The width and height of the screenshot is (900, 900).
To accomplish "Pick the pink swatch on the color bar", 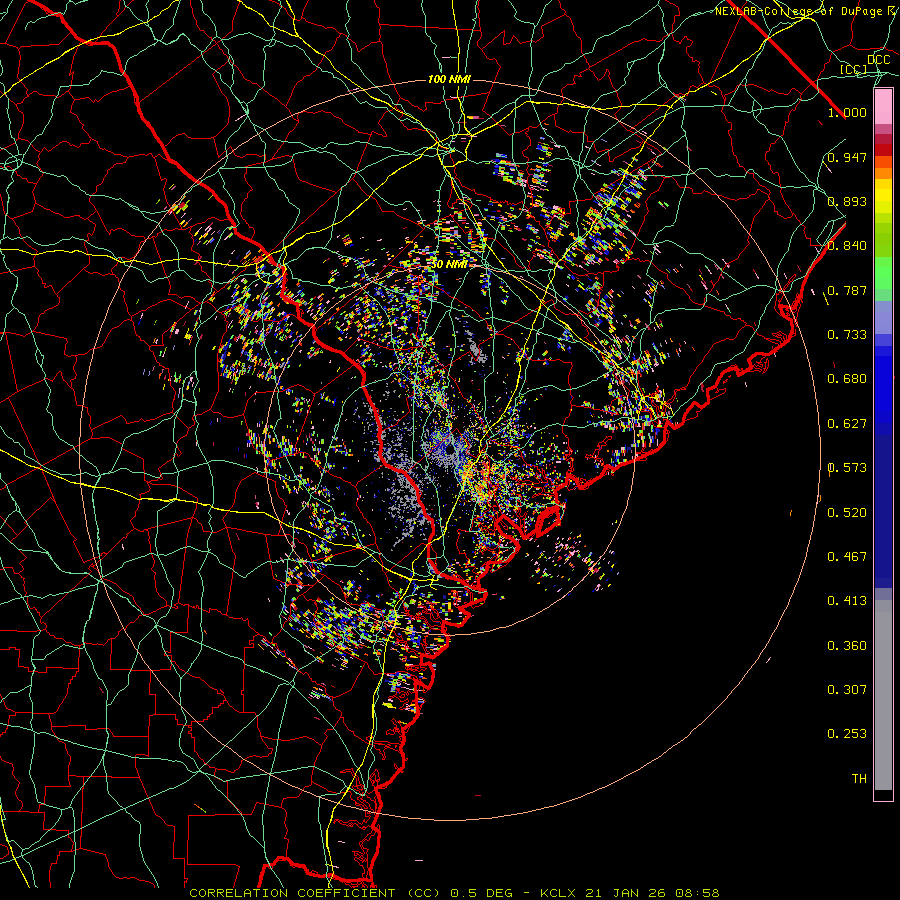I will pos(883,107).
